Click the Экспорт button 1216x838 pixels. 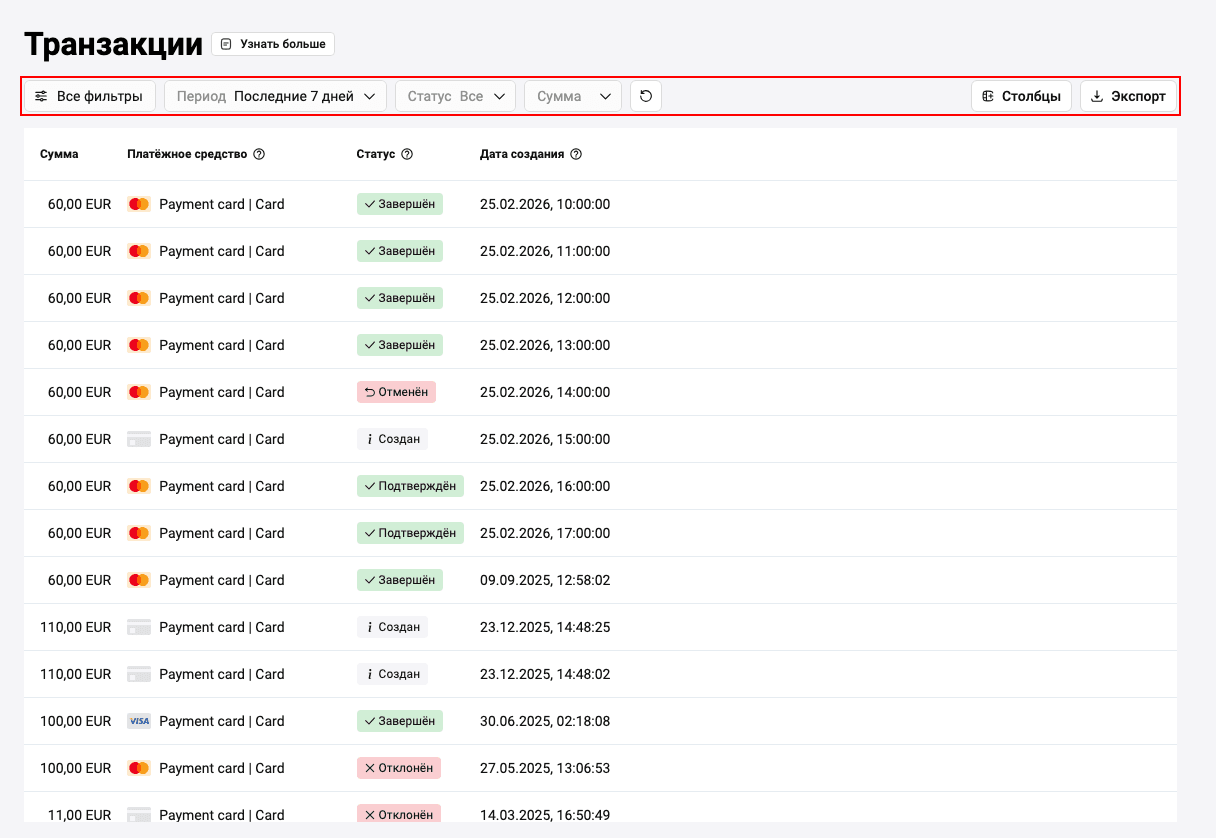click(1128, 96)
